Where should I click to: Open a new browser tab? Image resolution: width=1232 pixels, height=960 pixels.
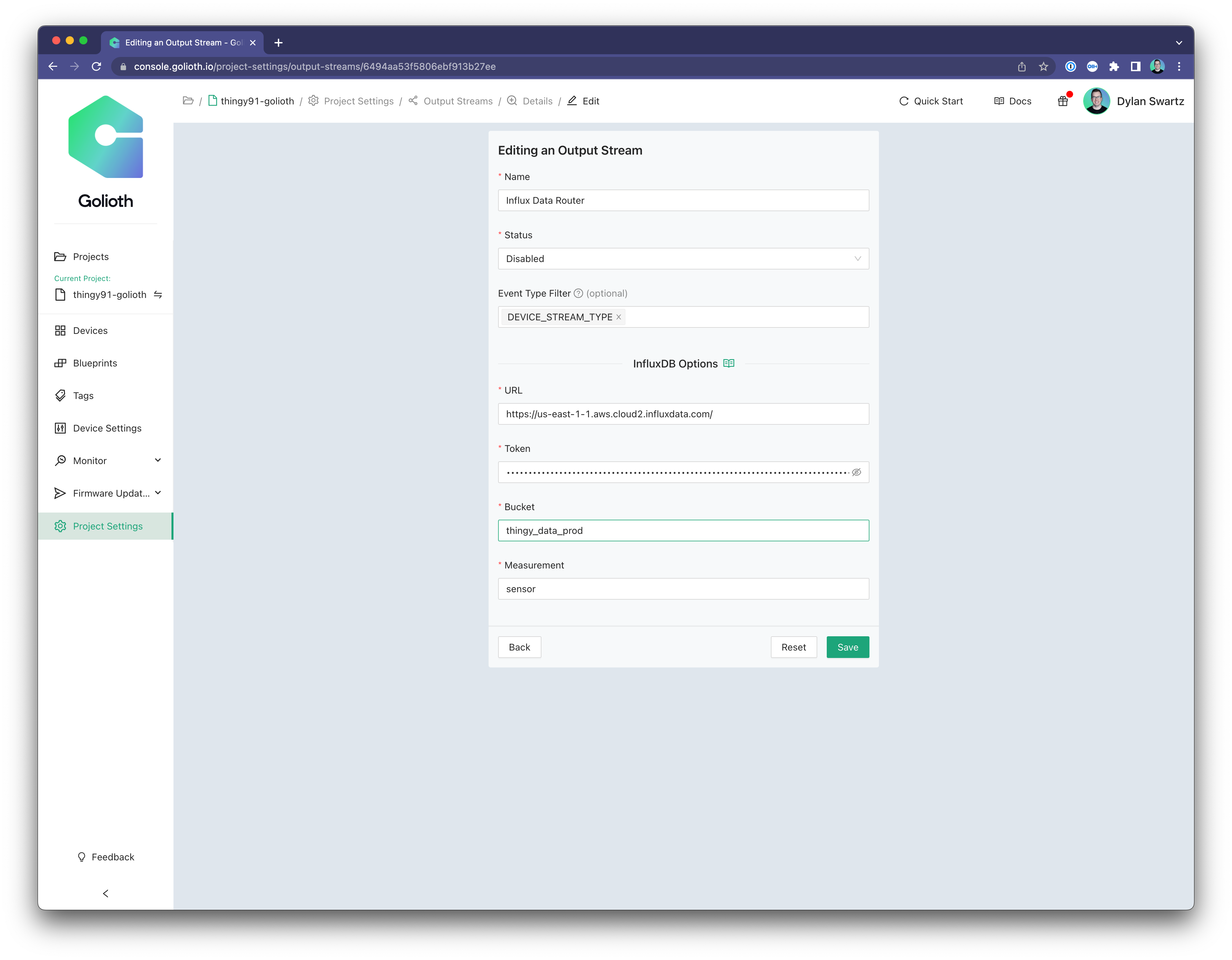pos(278,43)
